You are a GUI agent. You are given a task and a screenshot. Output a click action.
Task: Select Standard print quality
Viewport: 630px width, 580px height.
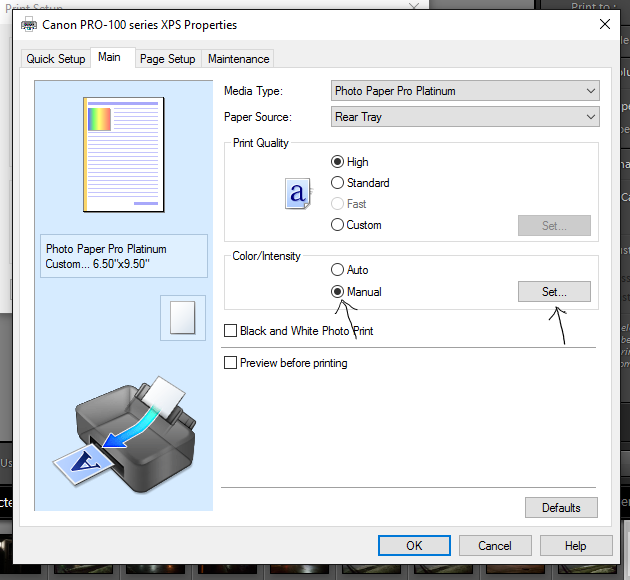click(360, 183)
